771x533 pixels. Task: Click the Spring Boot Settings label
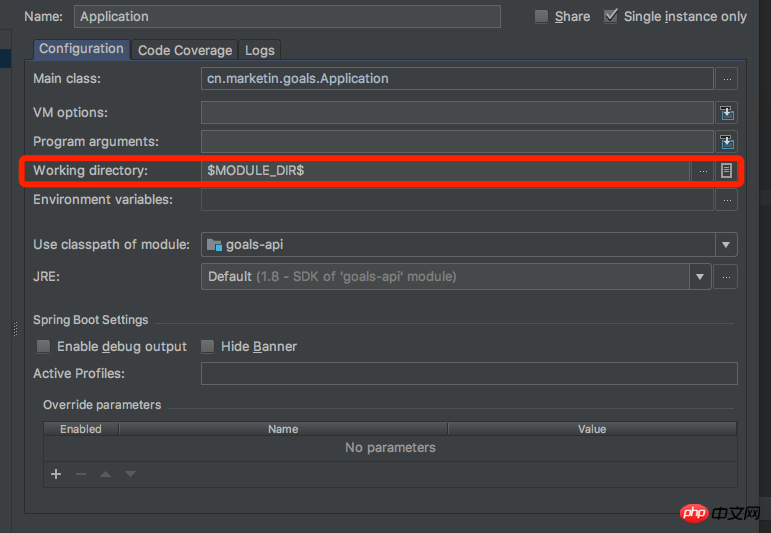point(90,320)
